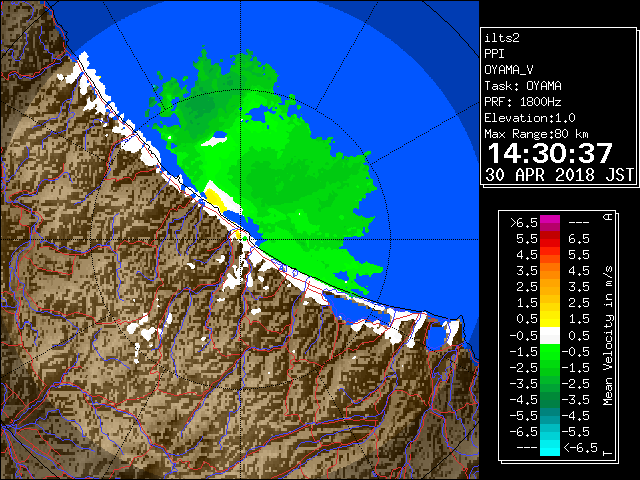Image resolution: width=640 pixels, height=480 pixels.
Task: Click the 'PRF: 1800Hz' line
Action: (523, 102)
